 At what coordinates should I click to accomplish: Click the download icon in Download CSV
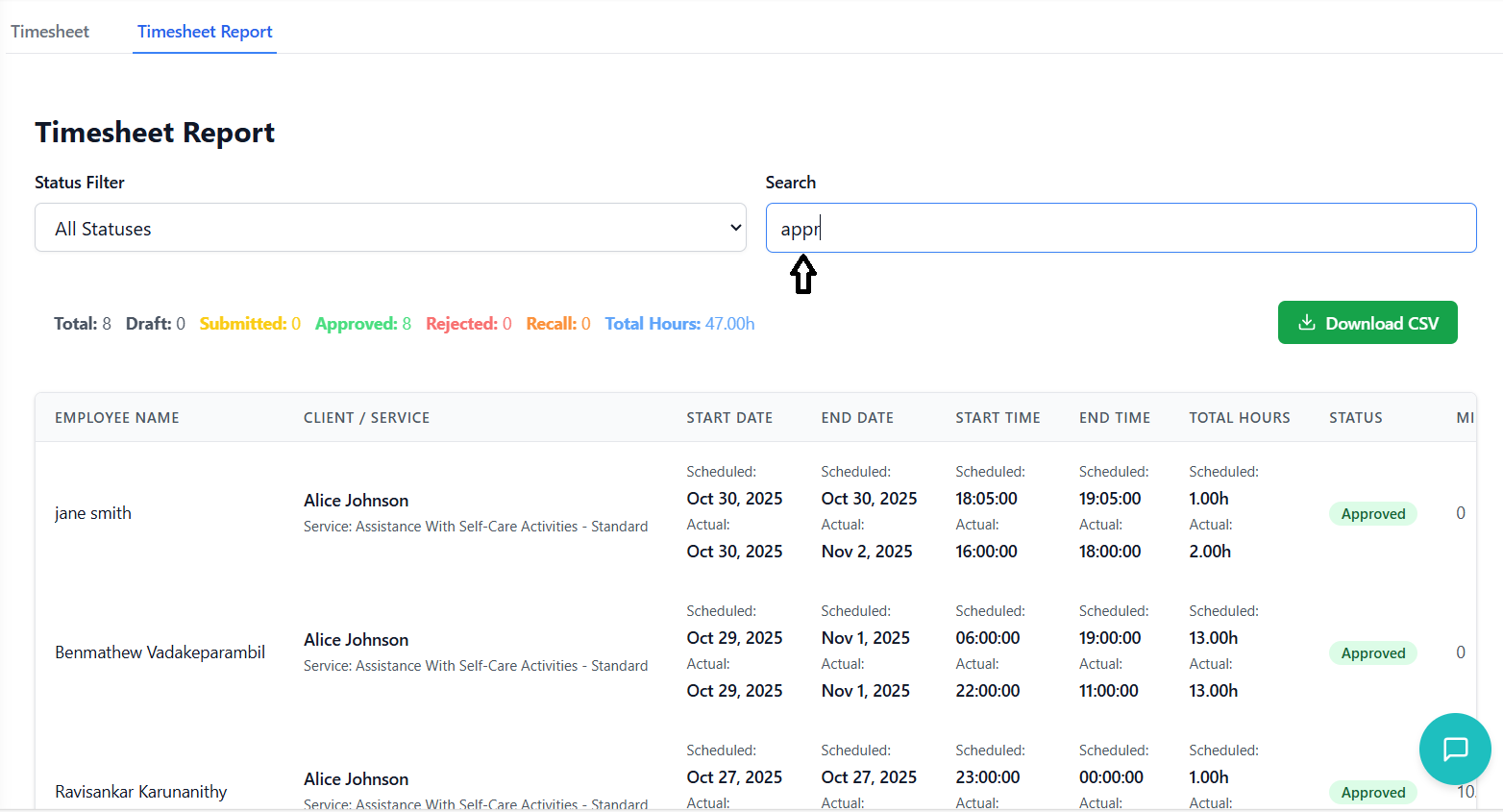click(x=1307, y=323)
